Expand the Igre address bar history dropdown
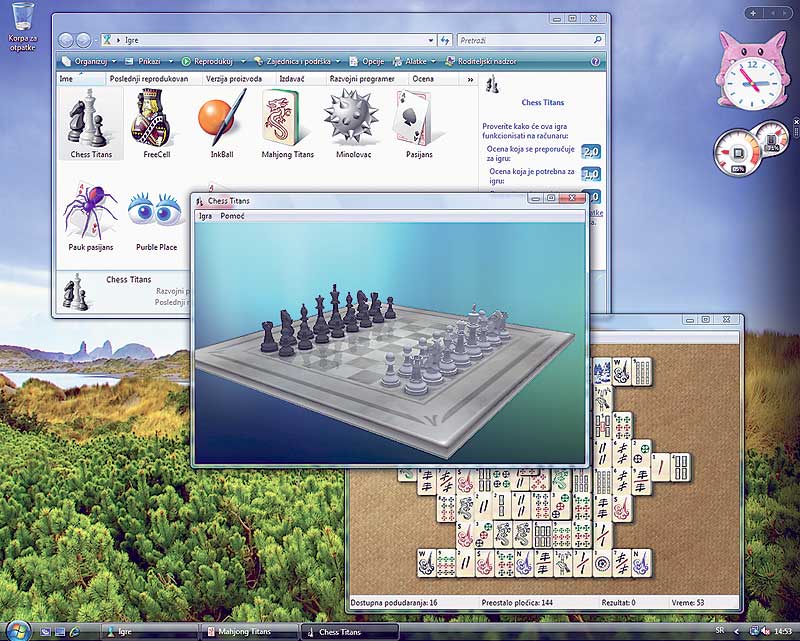800x641 pixels. [x=431, y=40]
